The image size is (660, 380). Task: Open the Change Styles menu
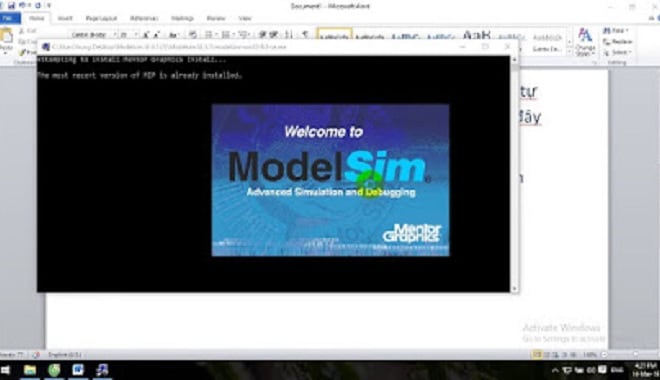tap(585, 42)
